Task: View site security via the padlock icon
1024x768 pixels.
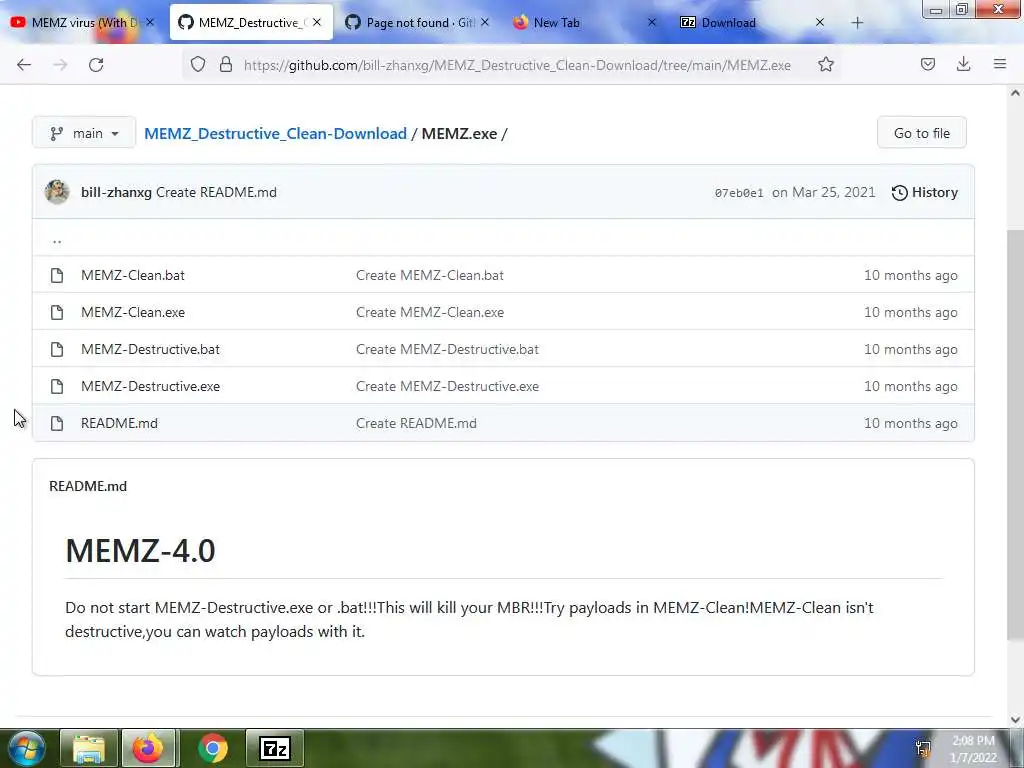Action: (x=226, y=64)
